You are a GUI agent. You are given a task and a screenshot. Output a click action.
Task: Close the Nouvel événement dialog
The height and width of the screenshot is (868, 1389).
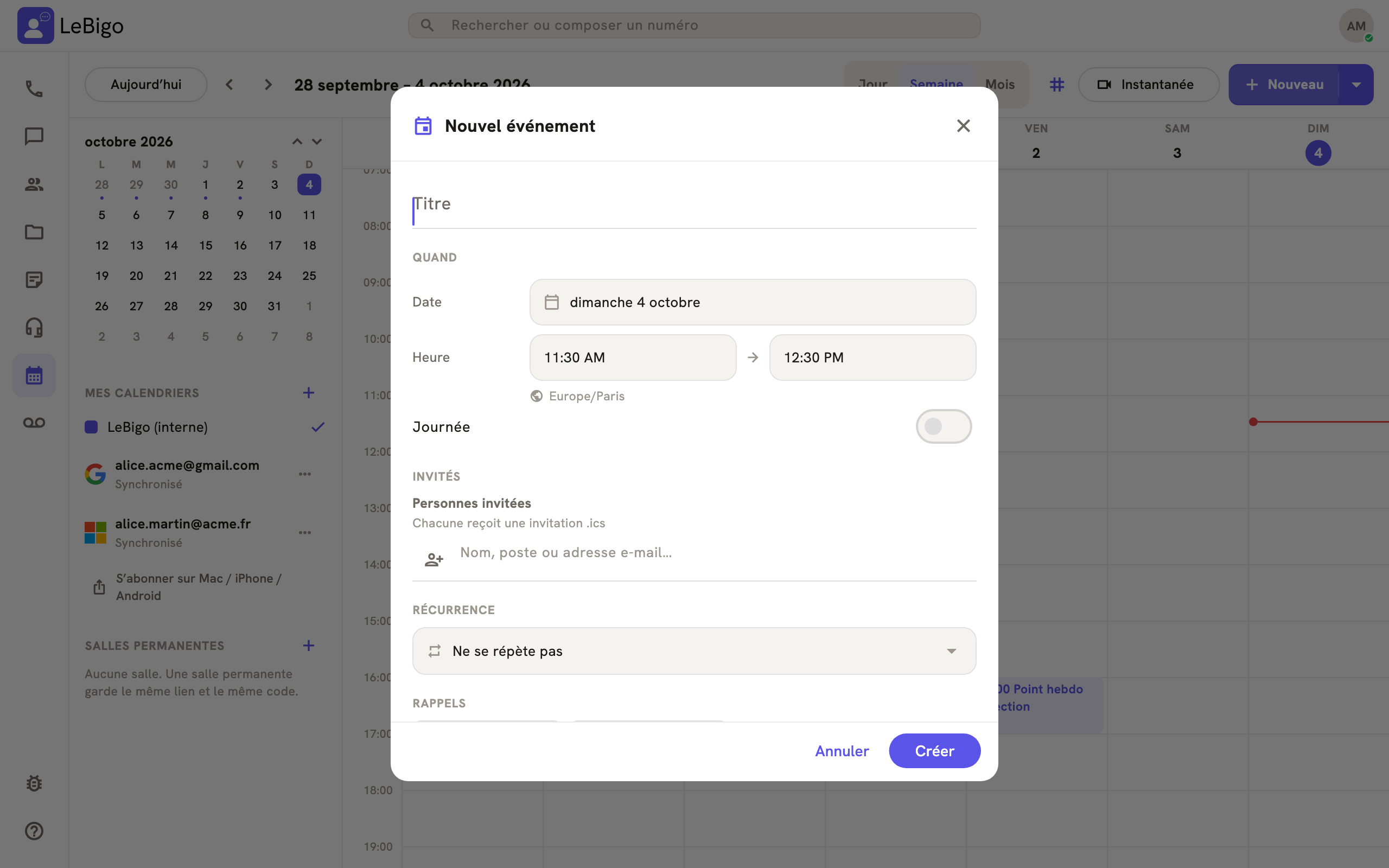point(963,126)
